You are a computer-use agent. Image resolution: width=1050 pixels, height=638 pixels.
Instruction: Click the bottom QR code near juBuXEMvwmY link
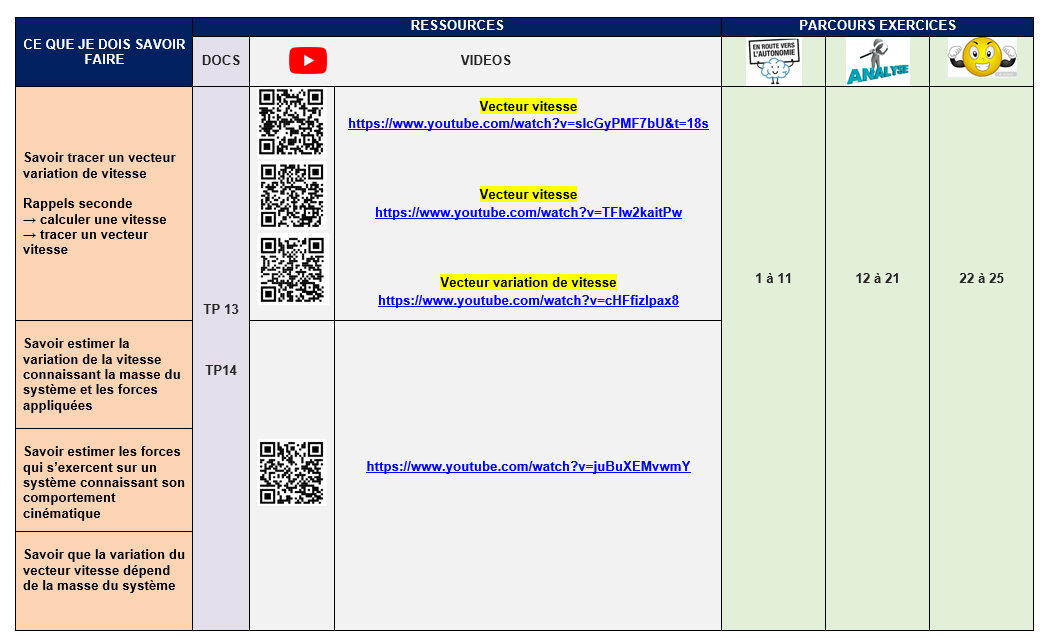tap(291, 473)
